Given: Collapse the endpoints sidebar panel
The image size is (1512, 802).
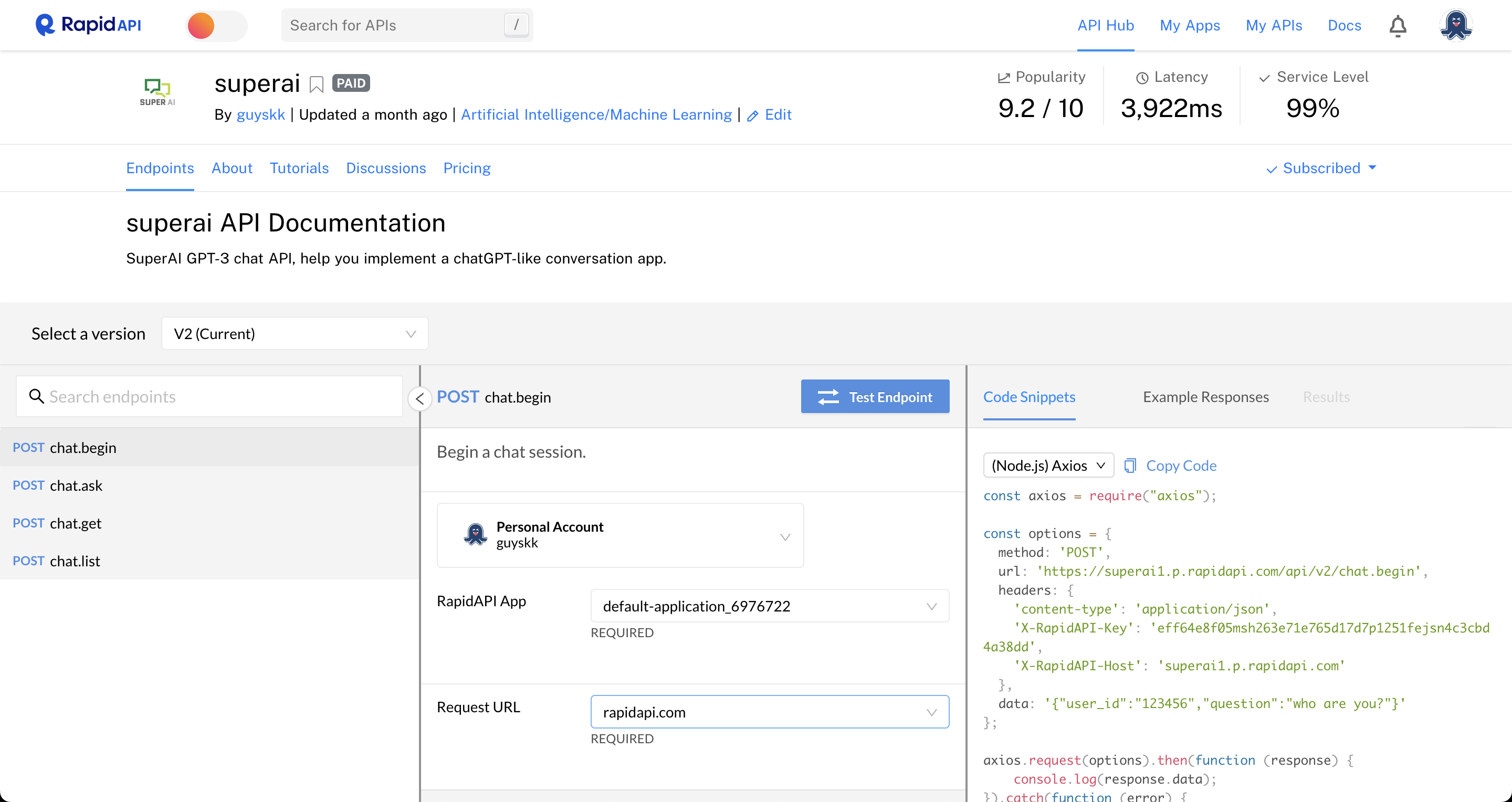Looking at the screenshot, I should [420, 398].
